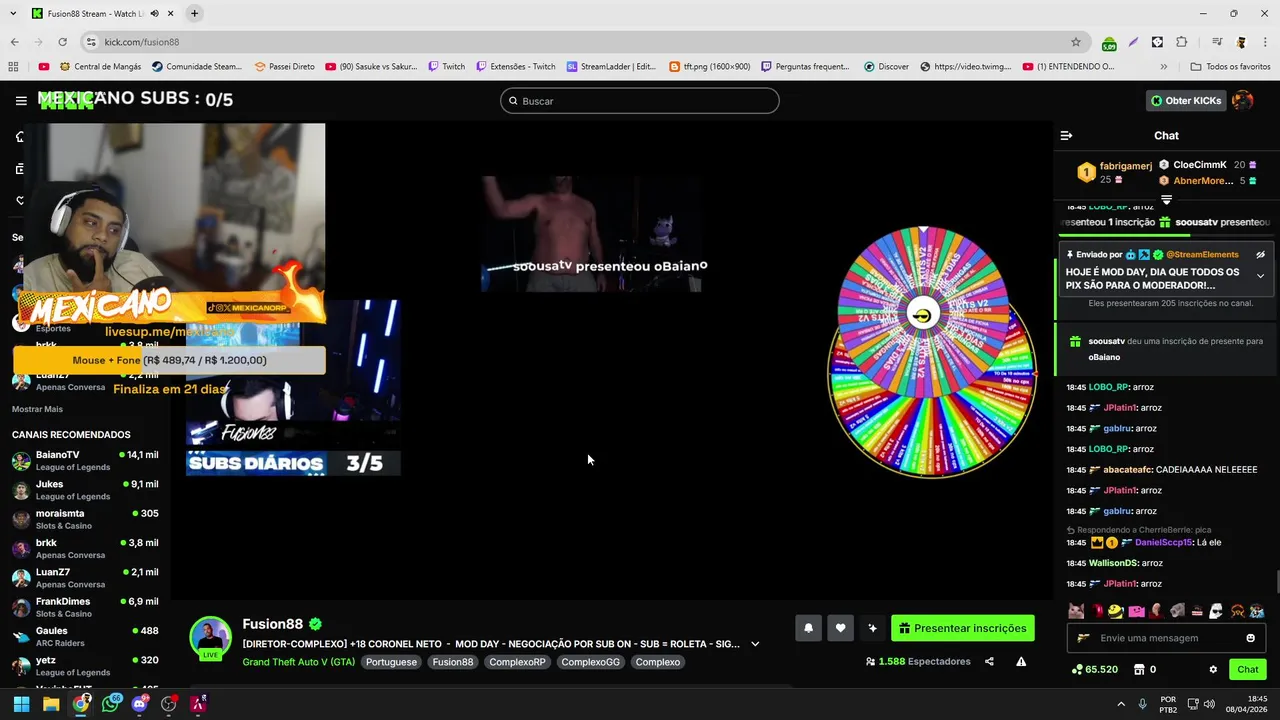Open the Kick hamburger sidebar menu

(x=21, y=100)
